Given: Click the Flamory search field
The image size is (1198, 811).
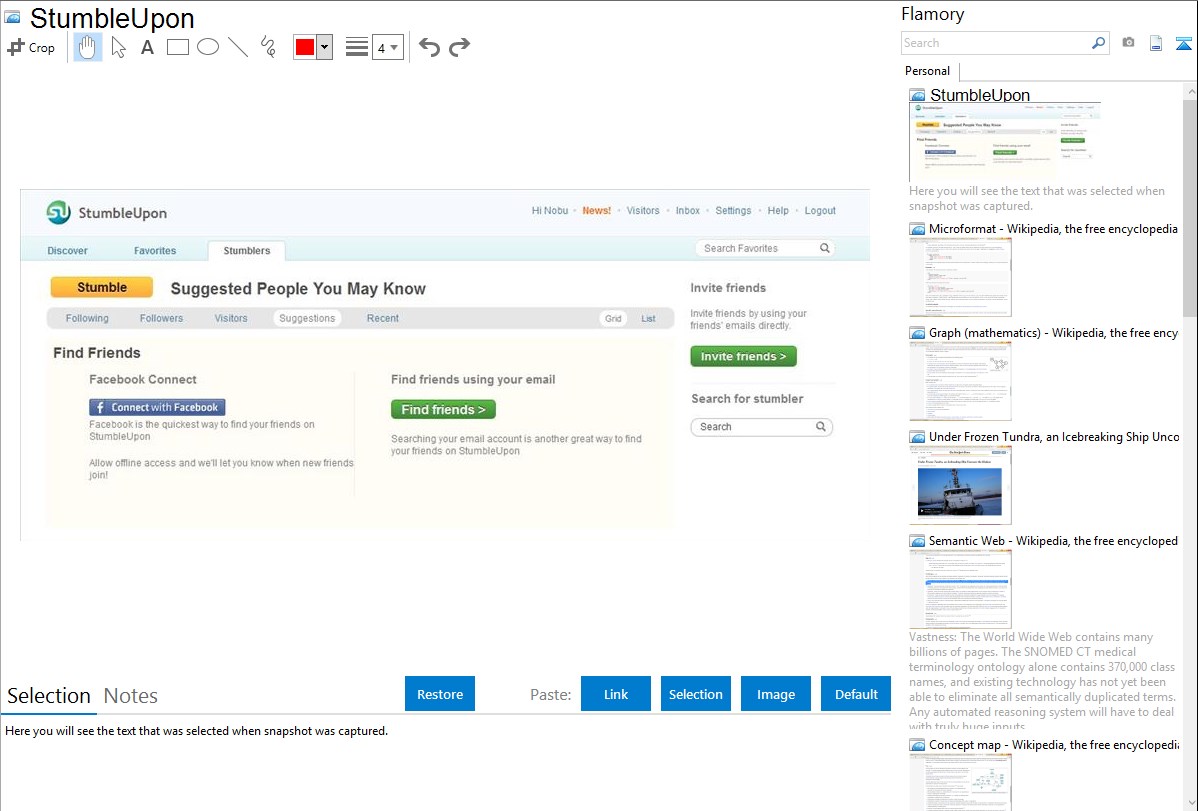Looking at the screenshot, I should point(995,43).
